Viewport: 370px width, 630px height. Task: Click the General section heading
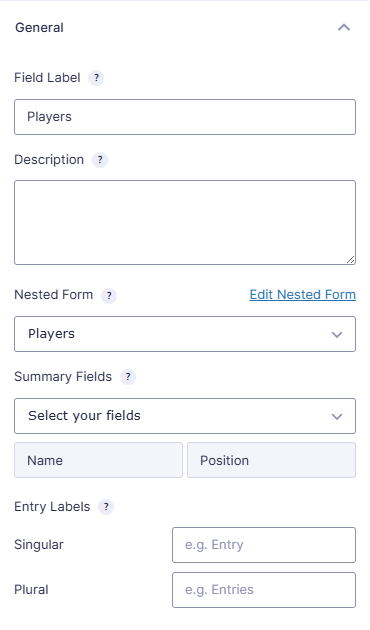(x=39, y=28)
